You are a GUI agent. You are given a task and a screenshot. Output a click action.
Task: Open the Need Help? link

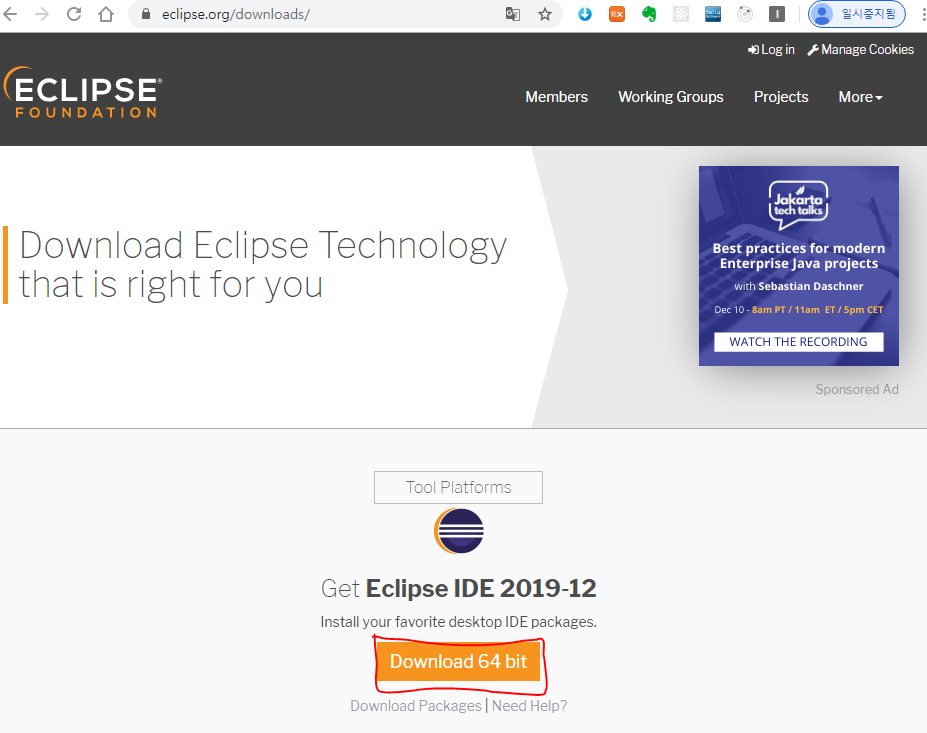pos(529,706)
